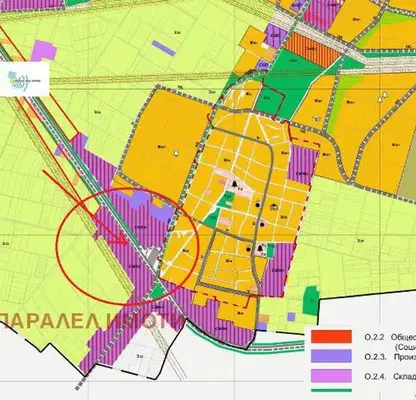
Task: Click the green line sample in the legend
Action: [331, 390]
